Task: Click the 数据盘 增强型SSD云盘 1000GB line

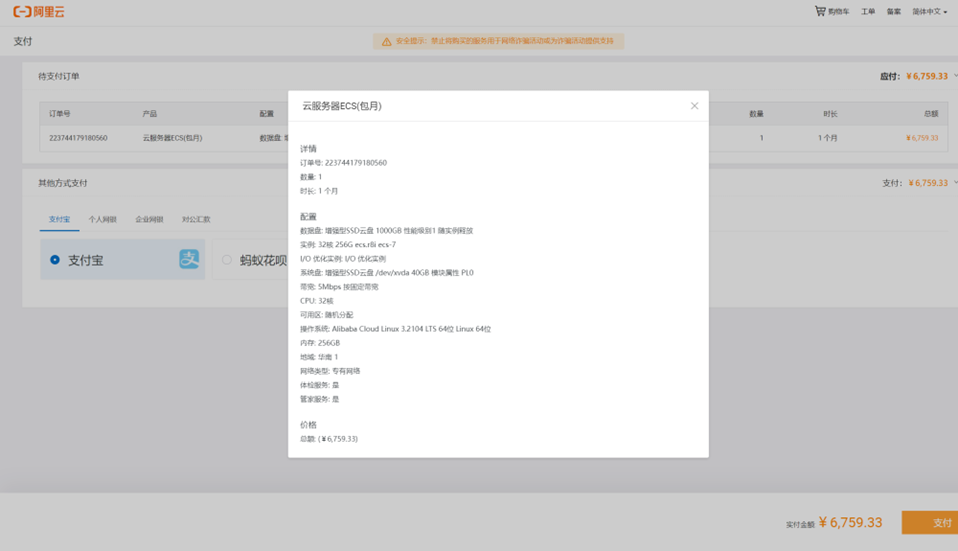Action: click(x=387, y=230)
